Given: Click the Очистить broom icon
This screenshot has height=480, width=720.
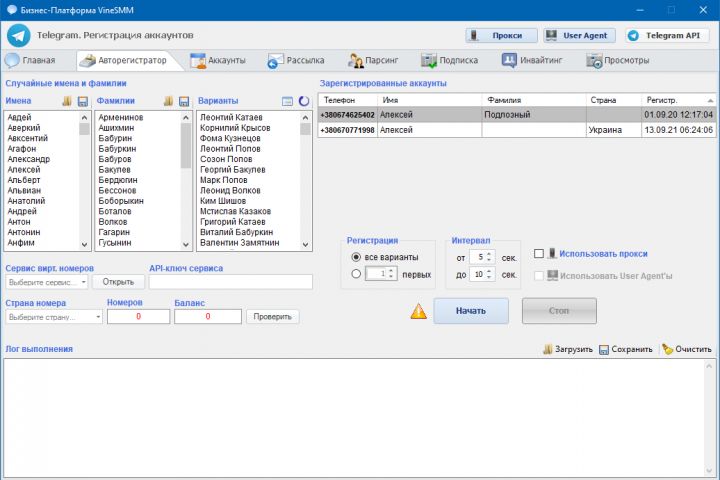Looking at the screenshot, I should tap(667, 349).
